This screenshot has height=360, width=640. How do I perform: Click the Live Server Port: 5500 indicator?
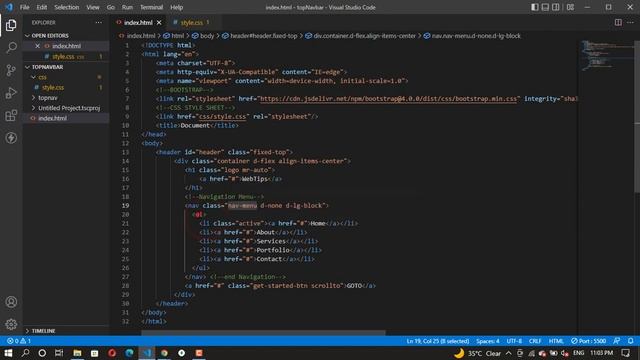point(589,341)
